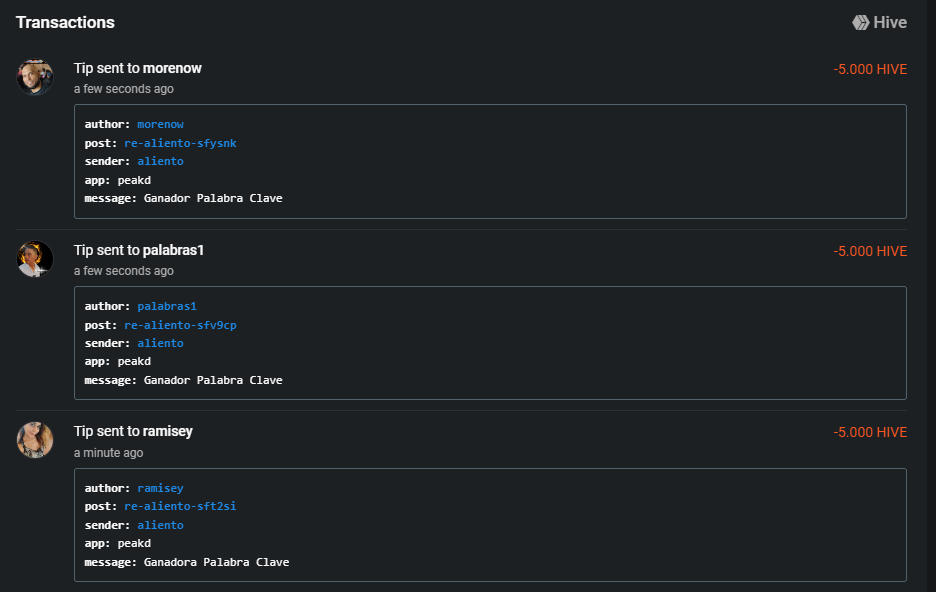Image resolution: width=936 pixels, height=592 pixels.
Task: Open palabras1's profile avatar
Action: point(35,259)
